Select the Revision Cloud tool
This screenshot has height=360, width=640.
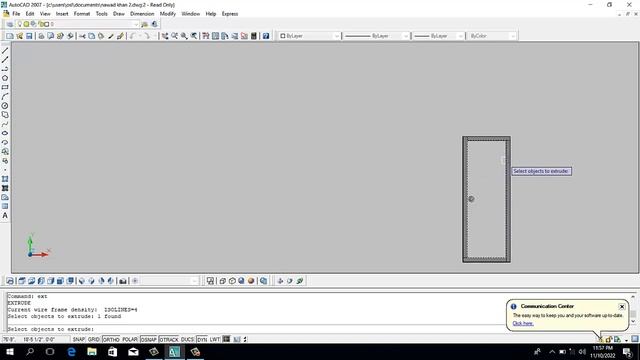tap(5, 115)
